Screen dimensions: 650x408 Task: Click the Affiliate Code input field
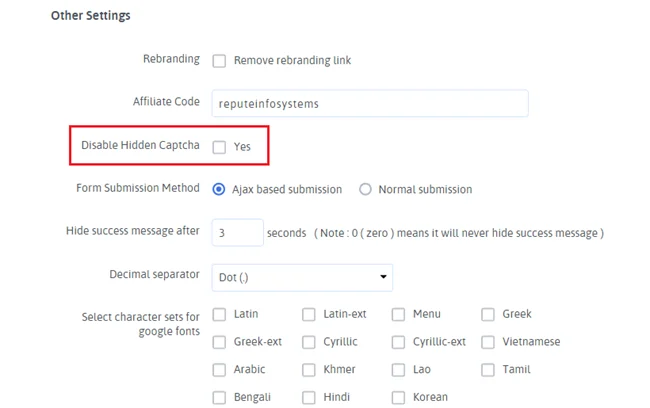(x=369, y=103)
